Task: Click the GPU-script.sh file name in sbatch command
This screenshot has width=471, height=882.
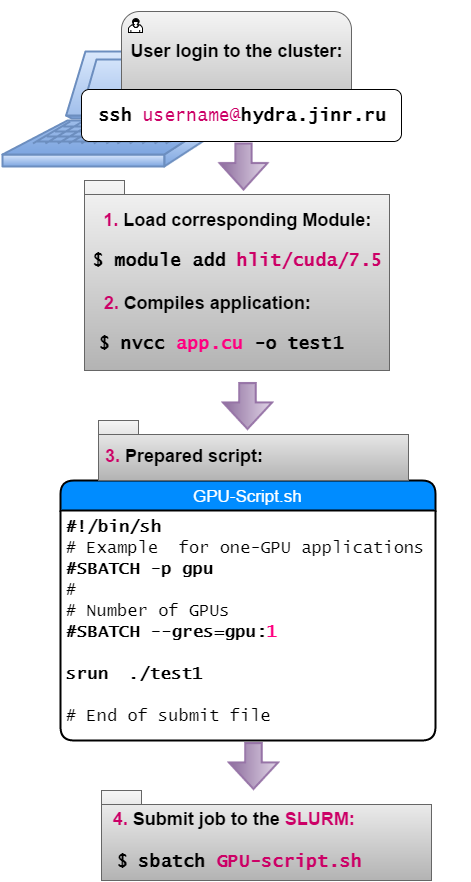Action: (289, 861)
